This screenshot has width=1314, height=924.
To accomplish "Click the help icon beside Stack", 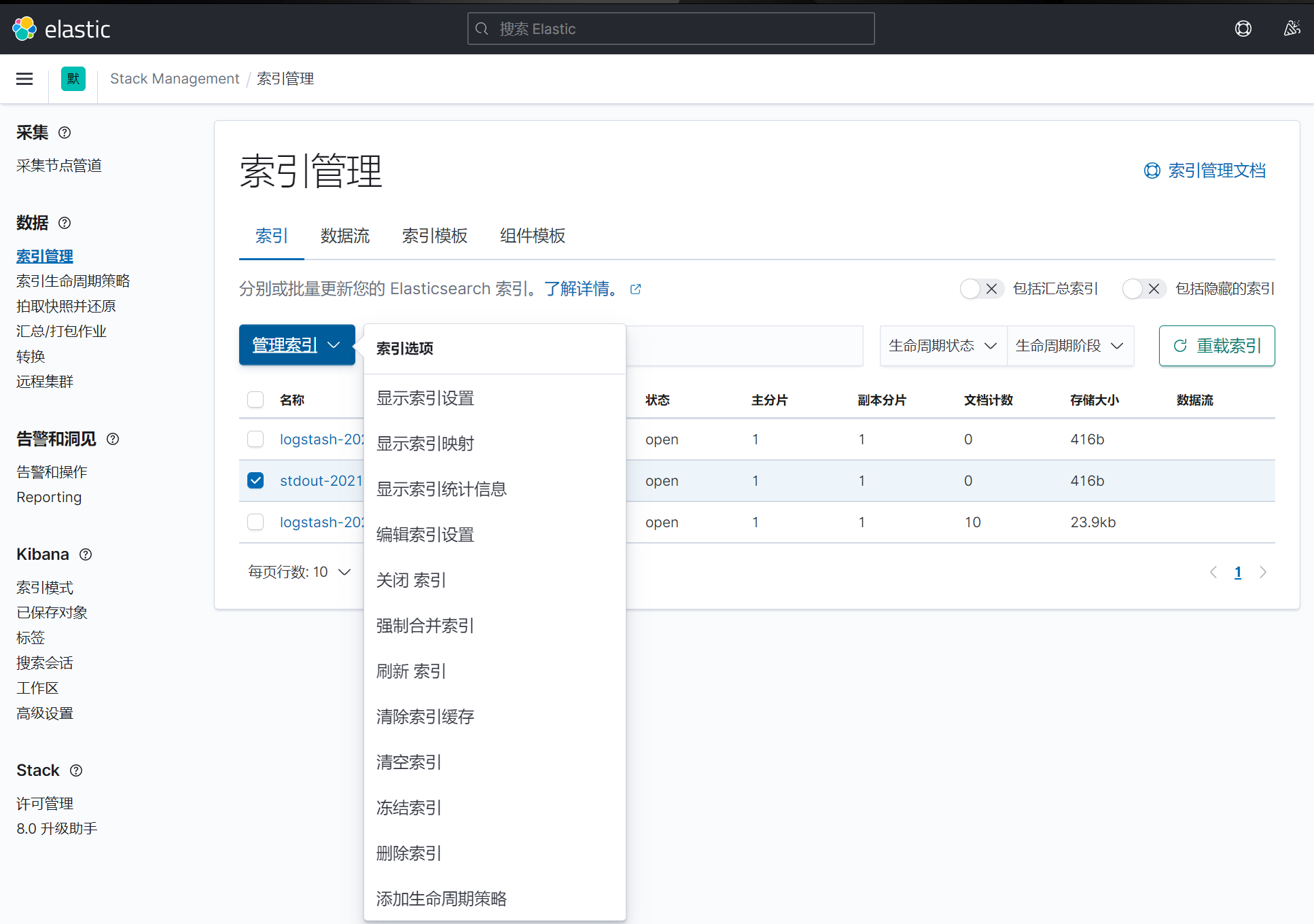I will pos(76,770).
